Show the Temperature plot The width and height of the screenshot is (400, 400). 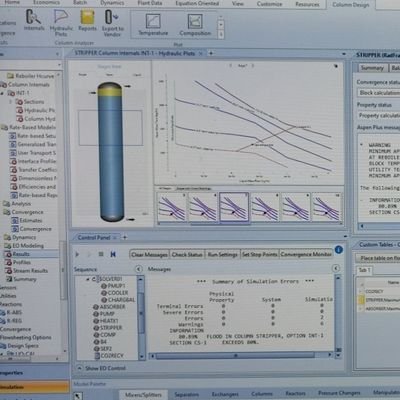point(153,25)
